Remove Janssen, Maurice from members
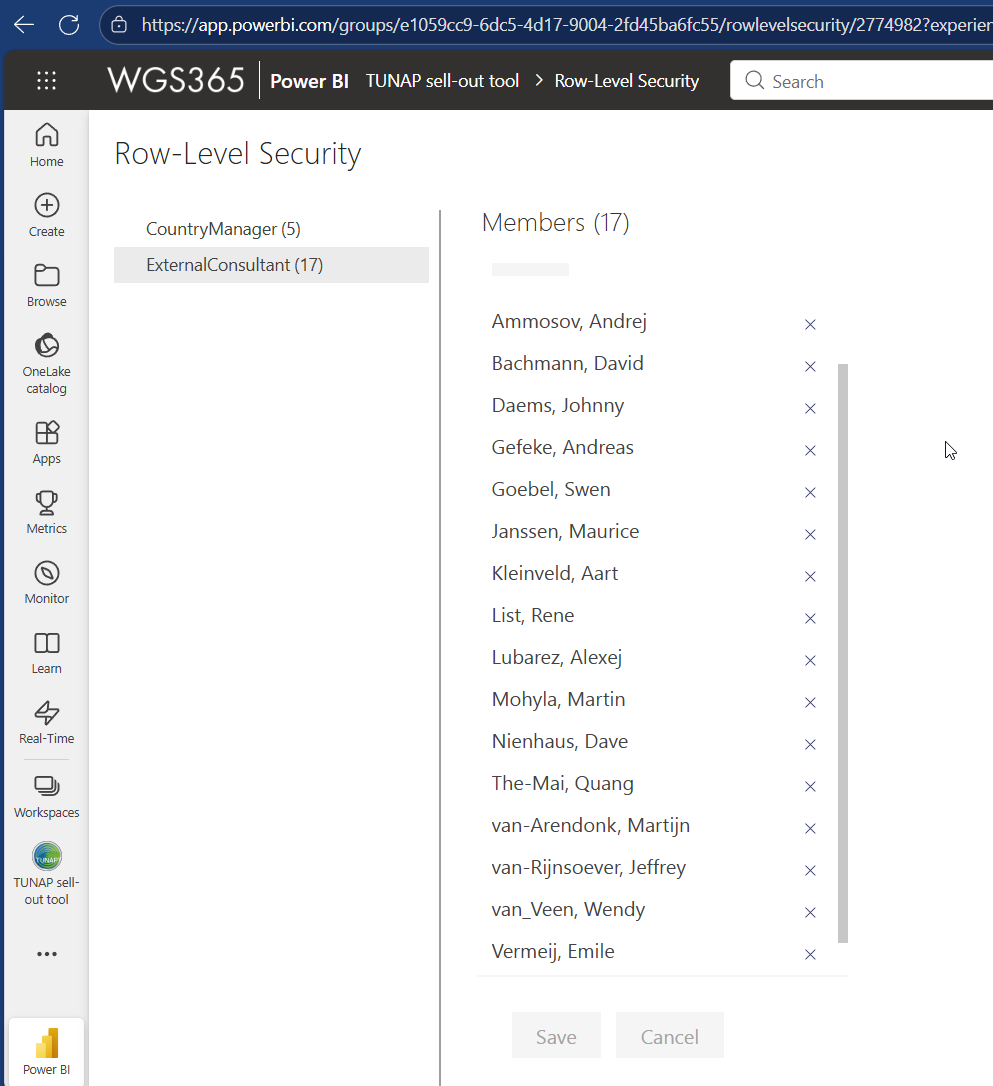 [x=810, y=535]
